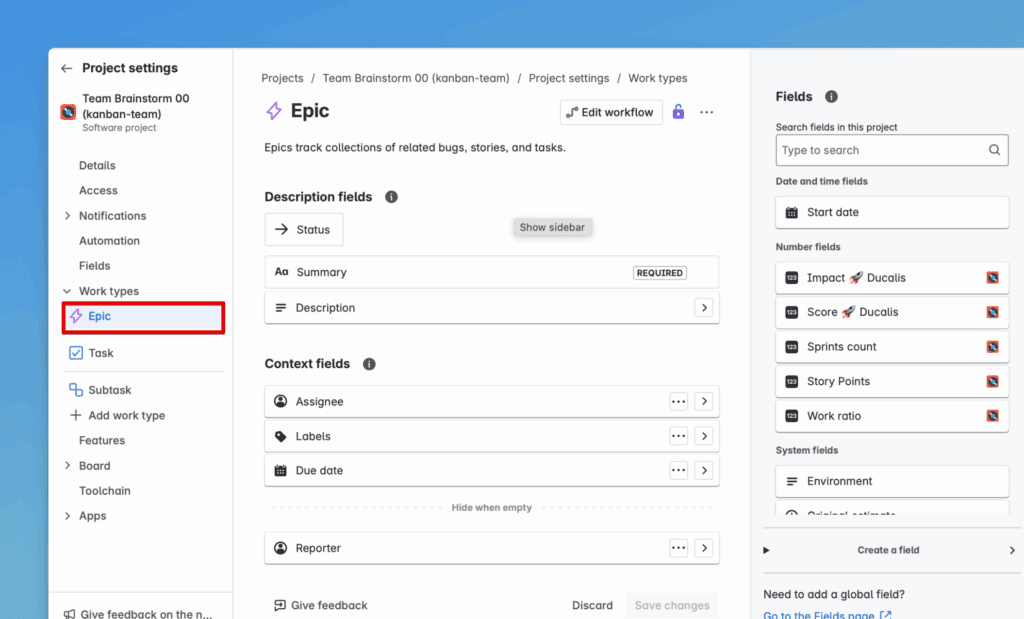The width and height of the screenshot is (1024, 619).
Task: Click the search magnifier icon in fields search
Action: coord(994,150)
